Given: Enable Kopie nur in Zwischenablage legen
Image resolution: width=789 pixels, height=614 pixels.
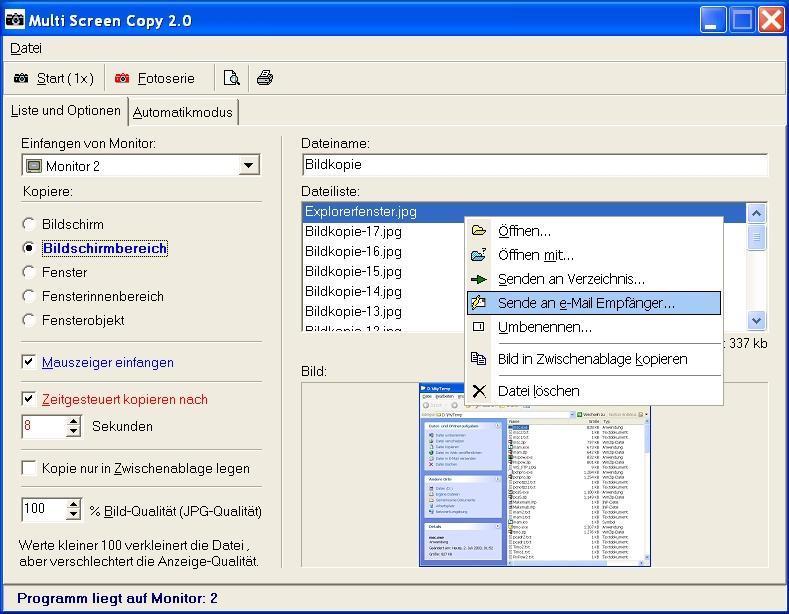Looking at the screenshot, I should 29,468.
